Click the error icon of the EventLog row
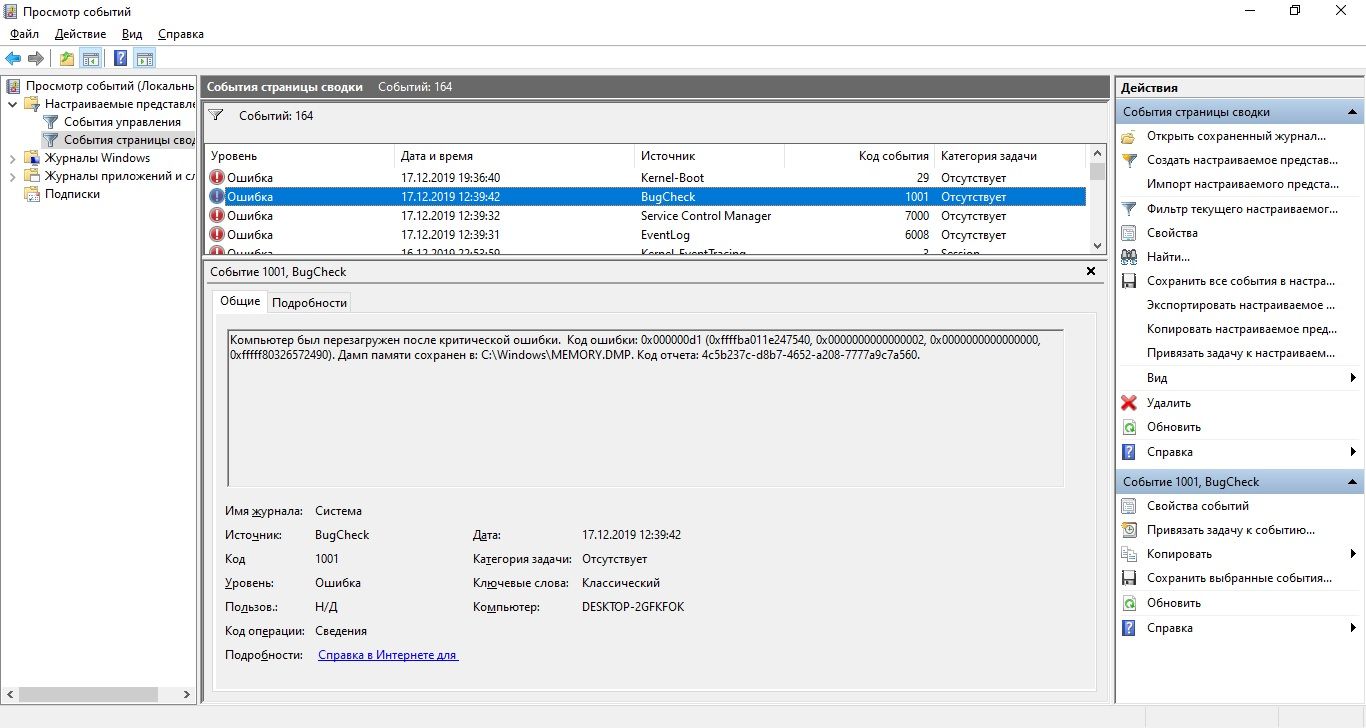 click(217, 235)
